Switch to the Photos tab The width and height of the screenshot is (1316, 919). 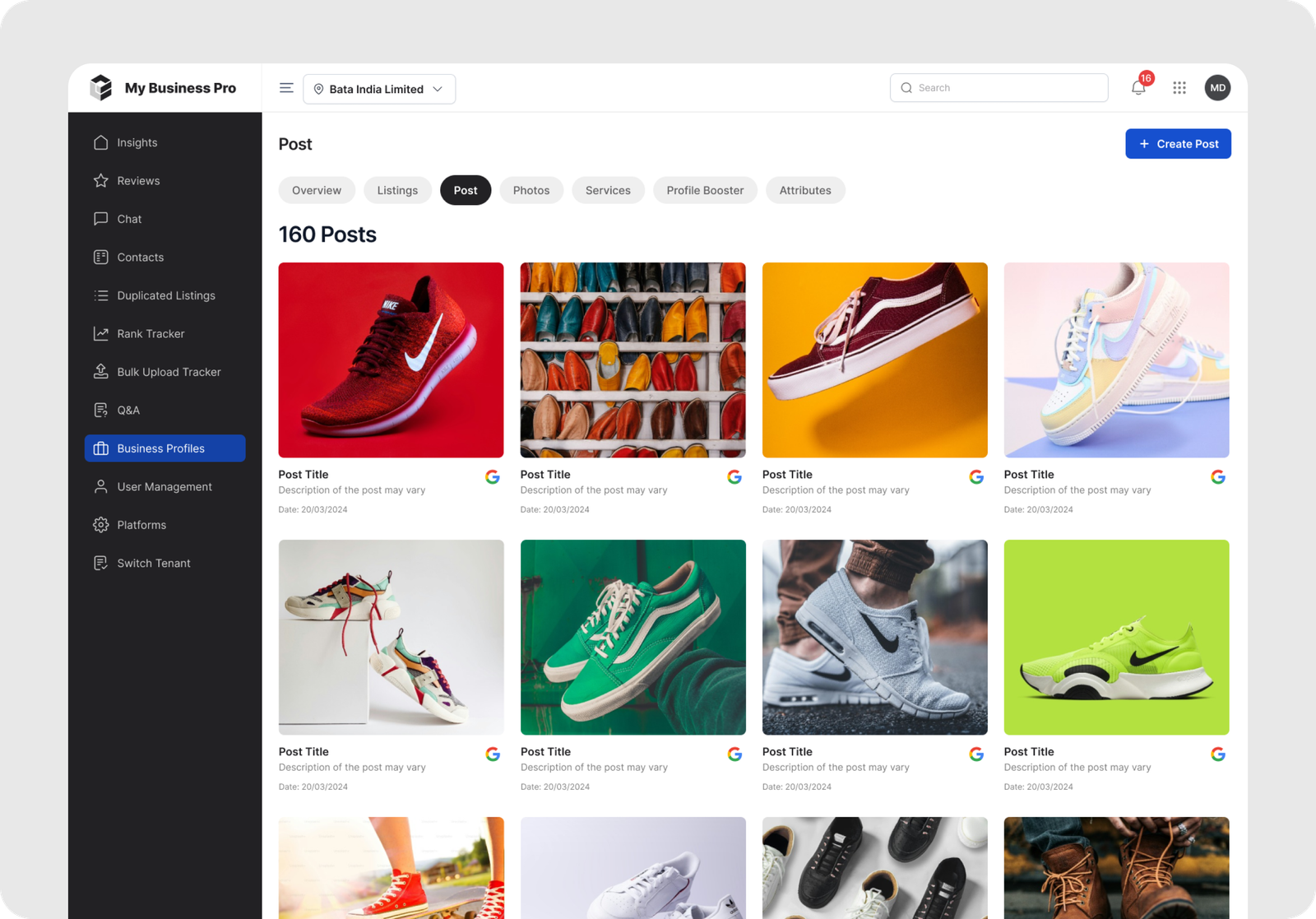531,190
